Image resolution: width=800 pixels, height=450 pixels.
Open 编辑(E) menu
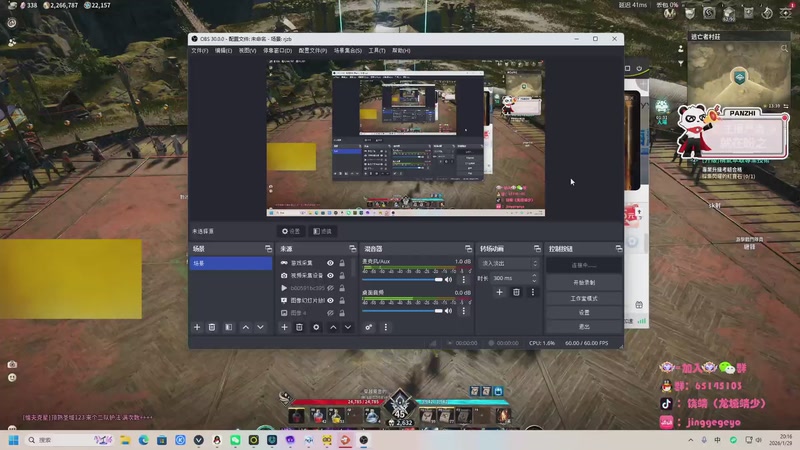click(223, 51)
